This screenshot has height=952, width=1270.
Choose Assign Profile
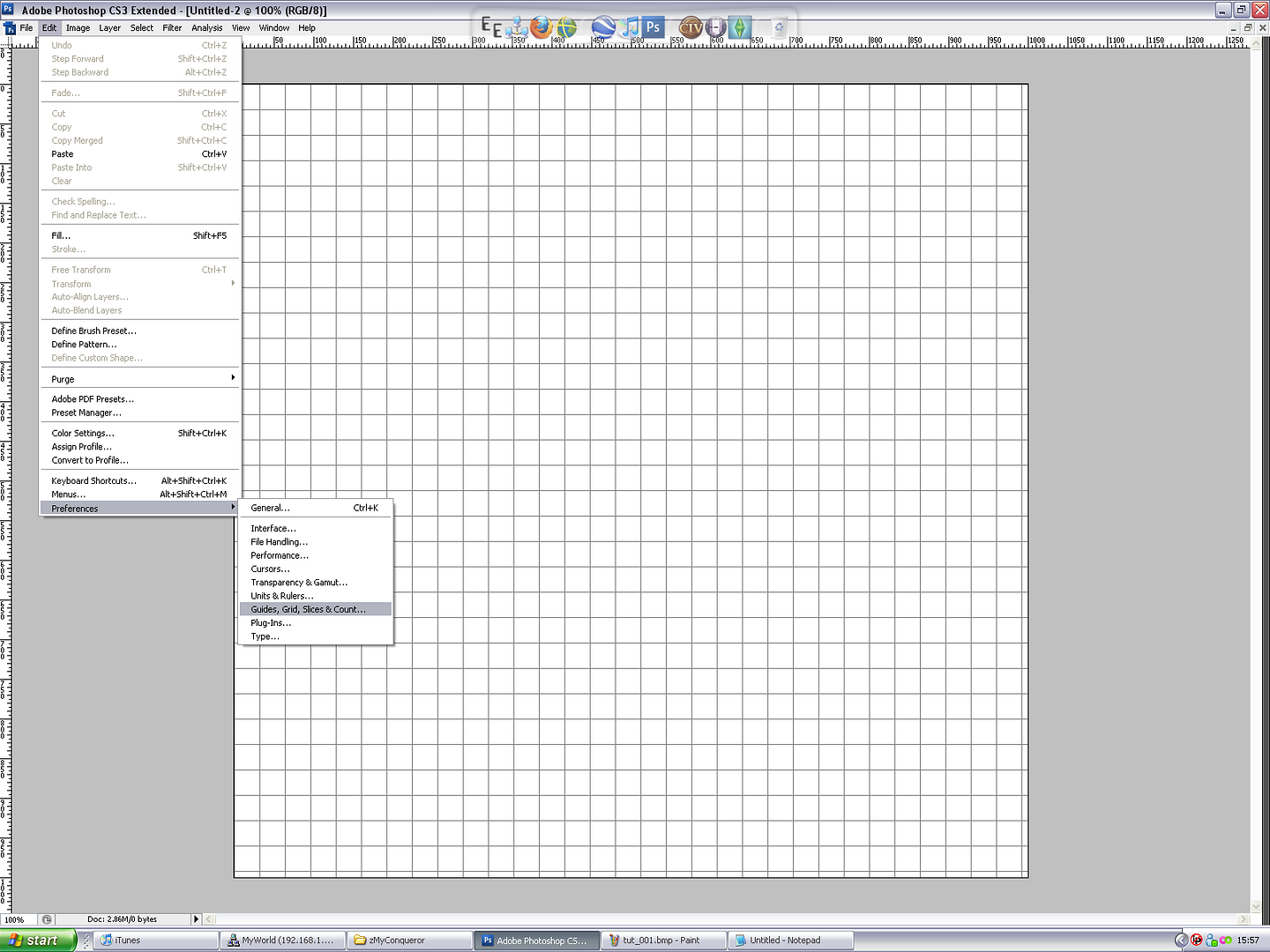pos(139,447)
